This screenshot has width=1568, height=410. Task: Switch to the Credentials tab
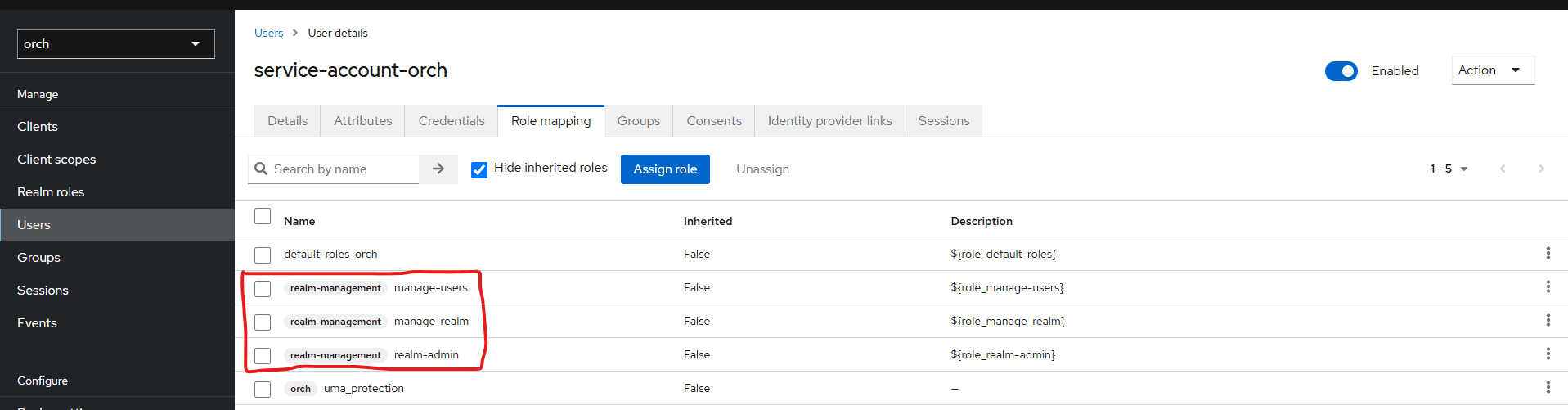click(x=452, y=121)
